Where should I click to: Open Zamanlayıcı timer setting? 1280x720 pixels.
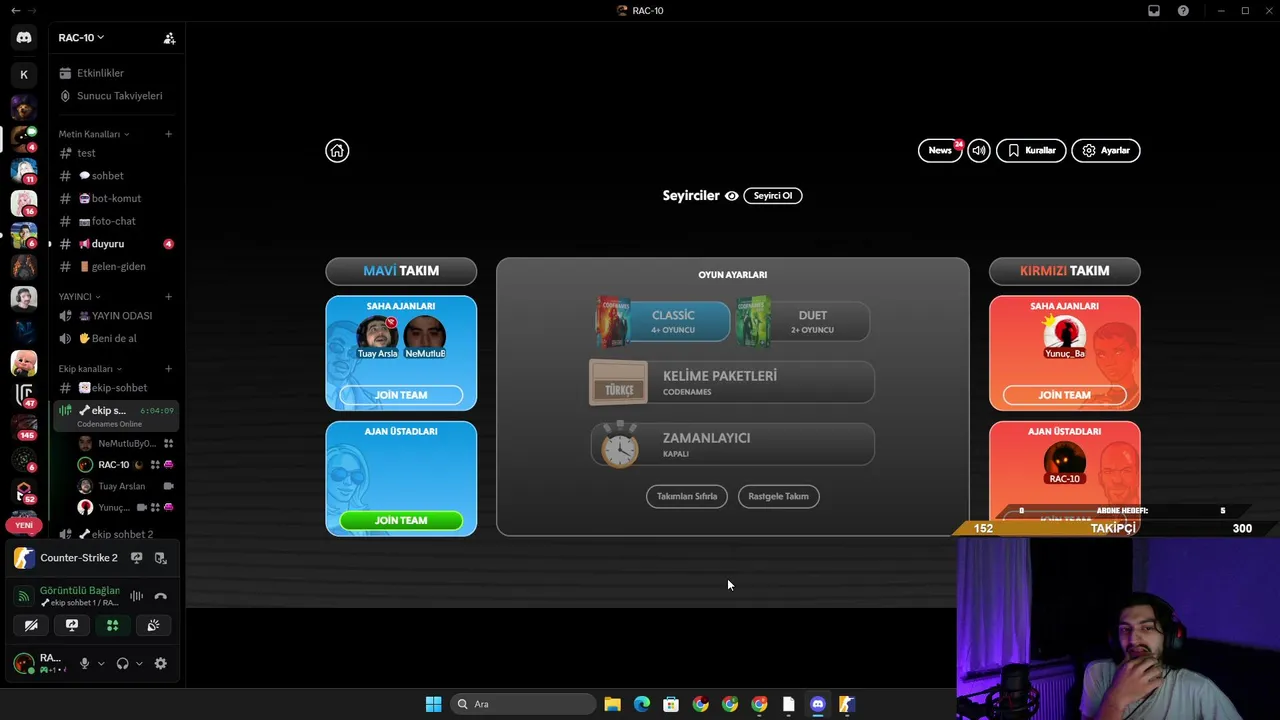point(732,444)
